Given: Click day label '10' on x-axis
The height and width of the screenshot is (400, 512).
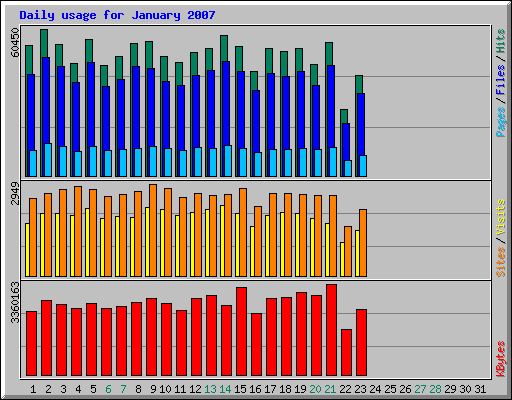Looking at the screenshot, I should (x=165, y=389).
